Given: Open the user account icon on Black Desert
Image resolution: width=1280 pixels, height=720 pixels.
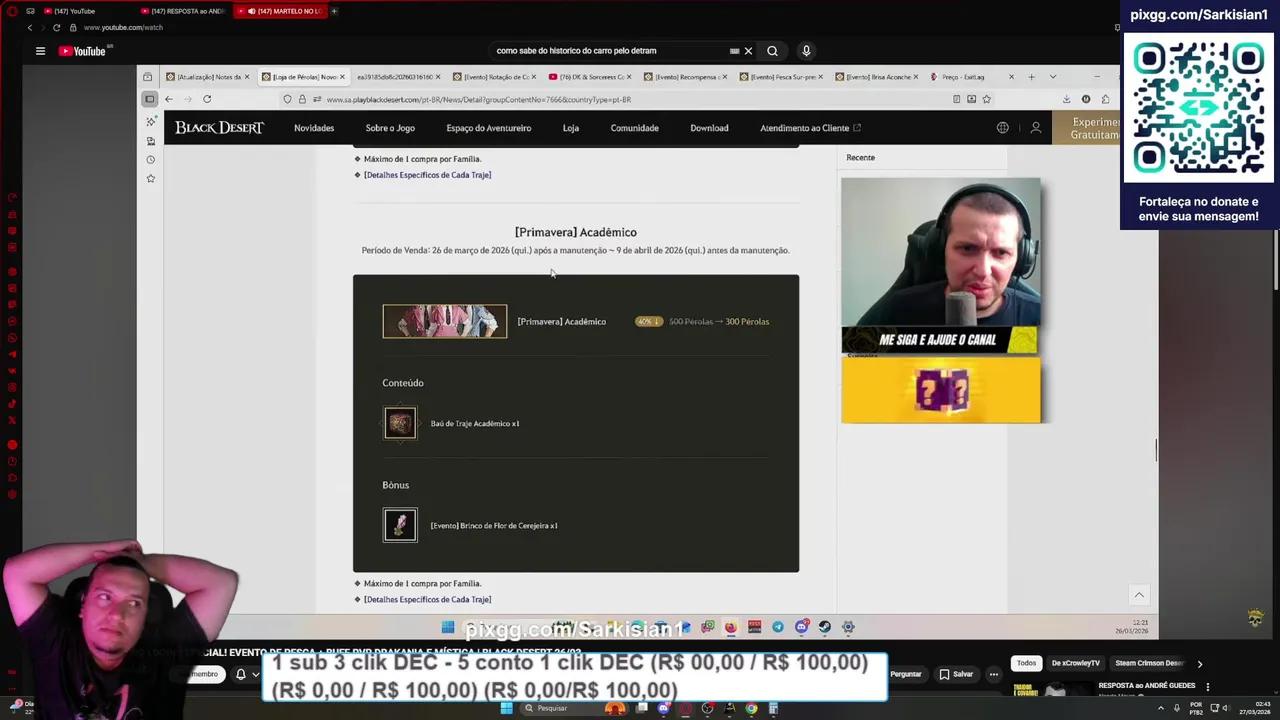Looking at the screenshot, I should click(x=1036, y=128).
